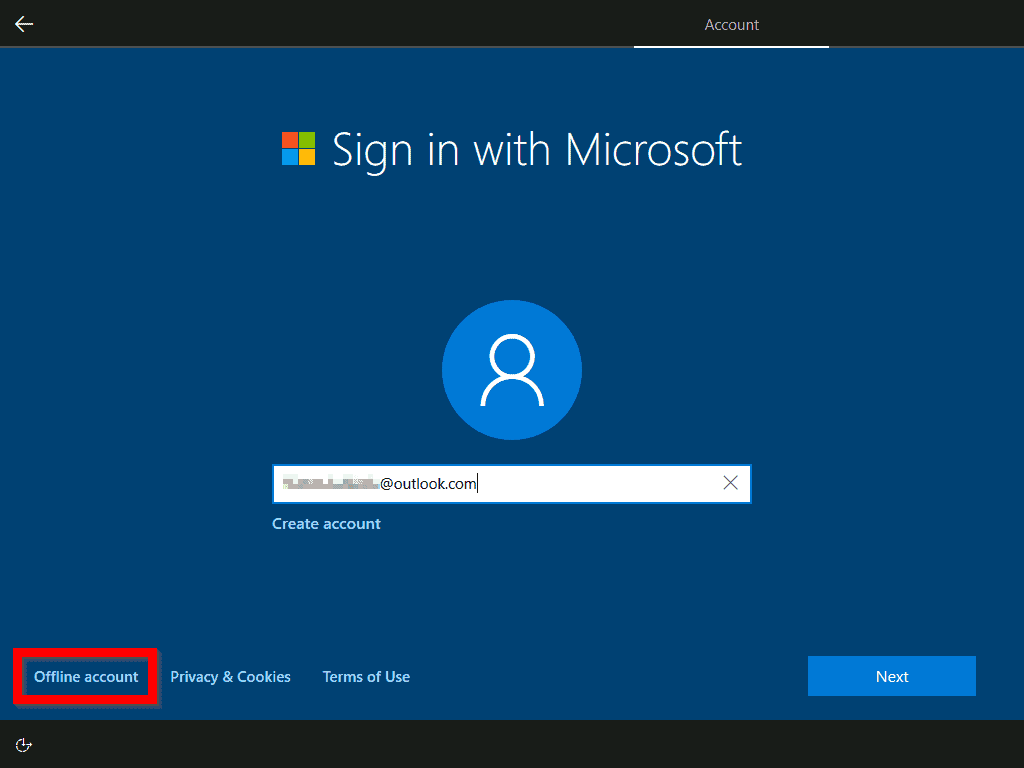
Task: Open Privacy & Cookies link
Action: click(x=230, y=677)
